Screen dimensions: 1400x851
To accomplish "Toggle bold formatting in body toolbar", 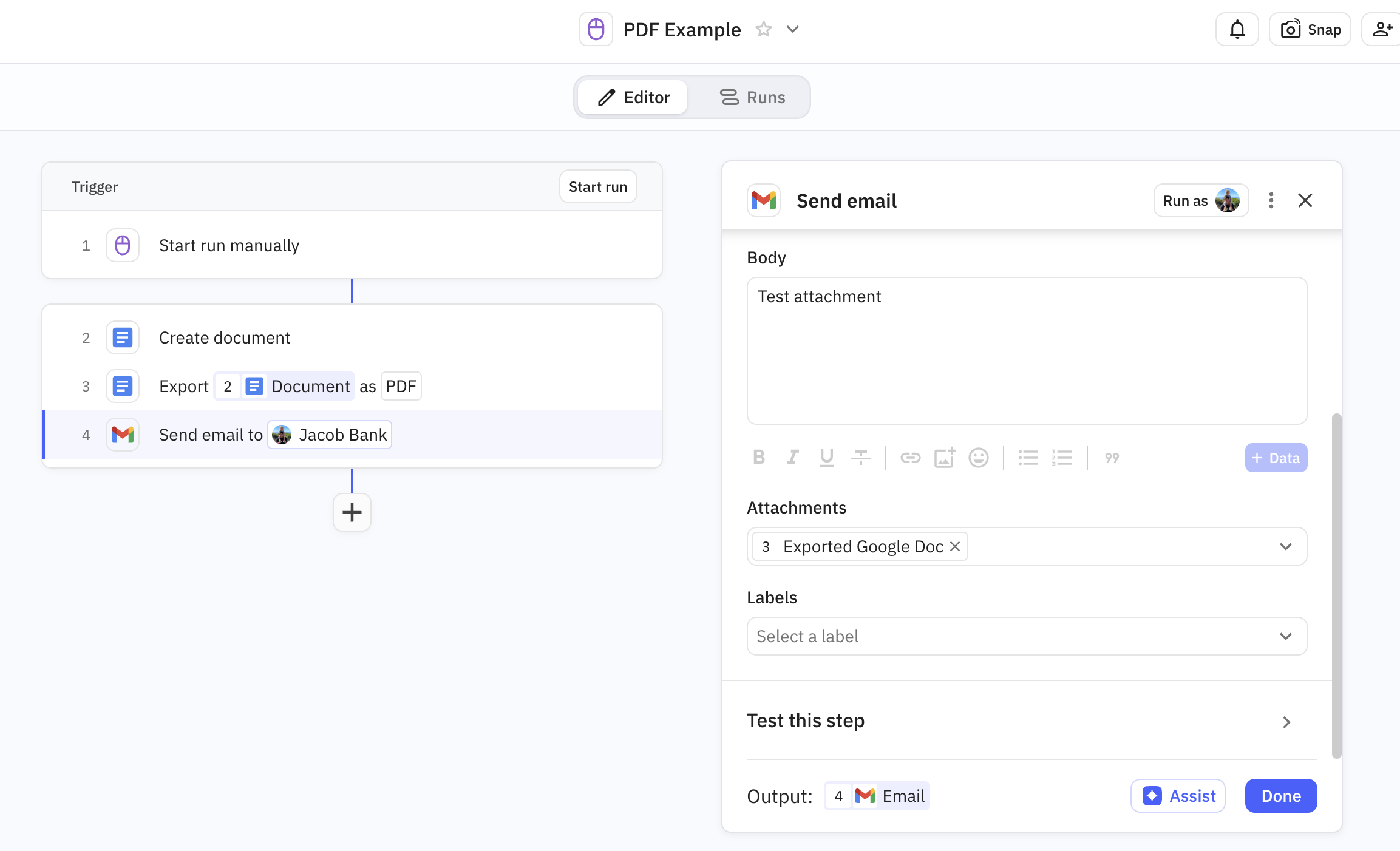I will click(759, 457).
